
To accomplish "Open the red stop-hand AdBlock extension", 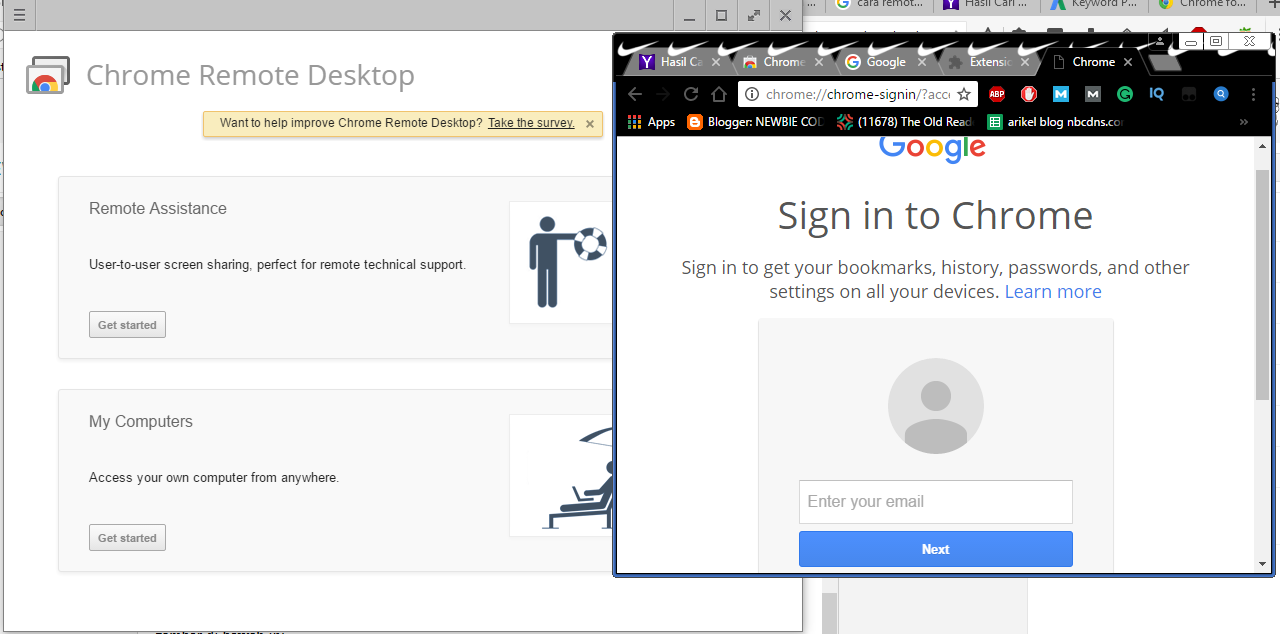I will [x=1029, y=94].
